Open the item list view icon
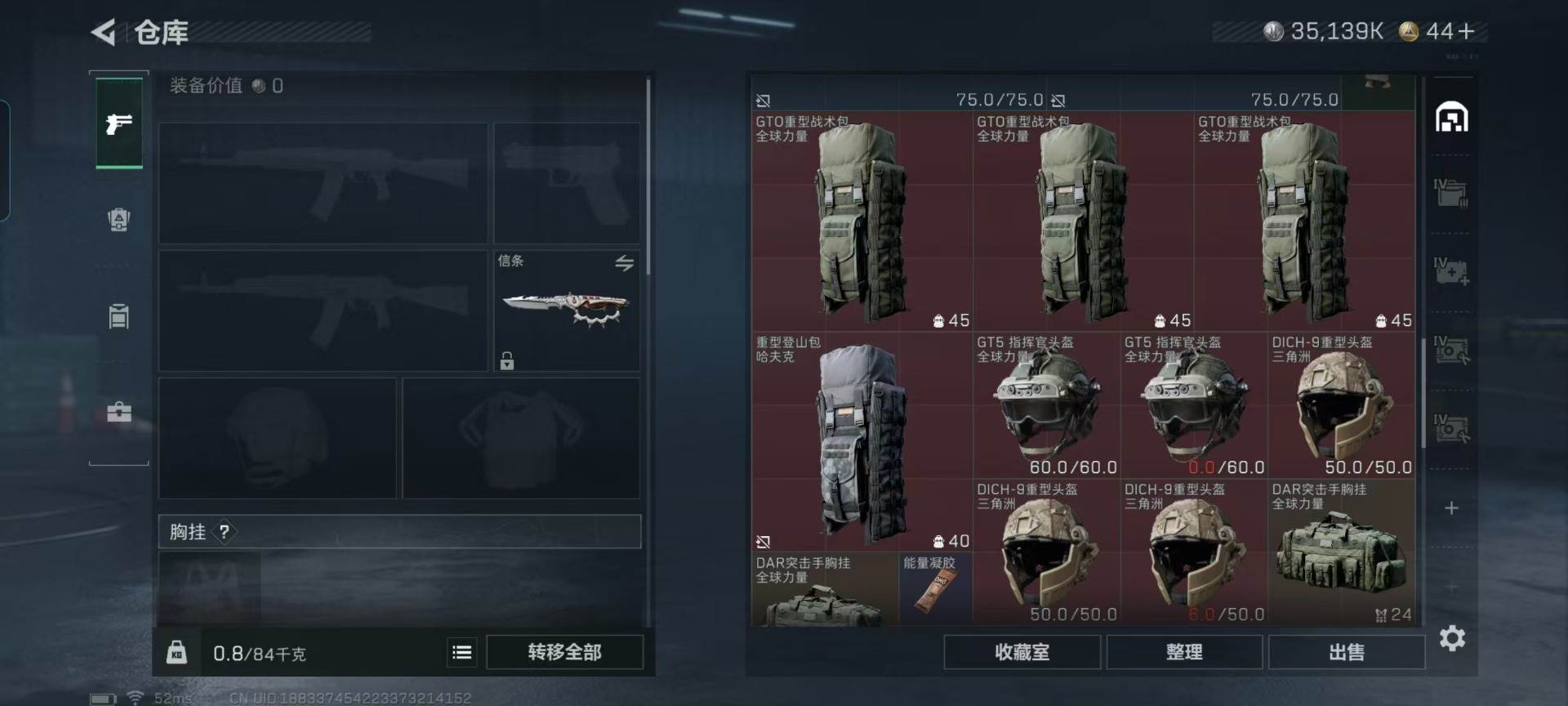The height and width of the screenshot is (706, 1568). coord(462,652)
